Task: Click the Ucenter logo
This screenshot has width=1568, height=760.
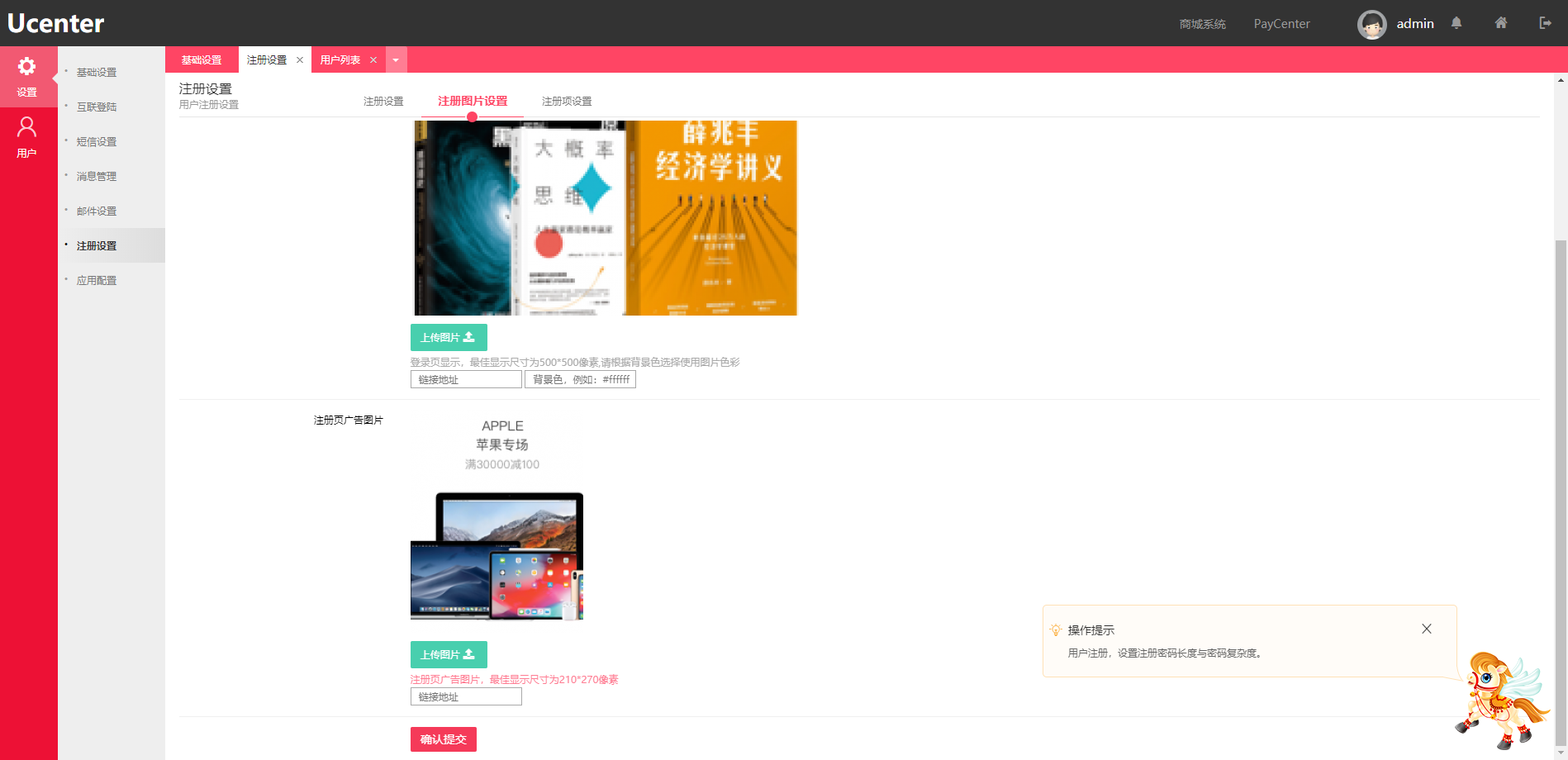Action: [56, 23]
